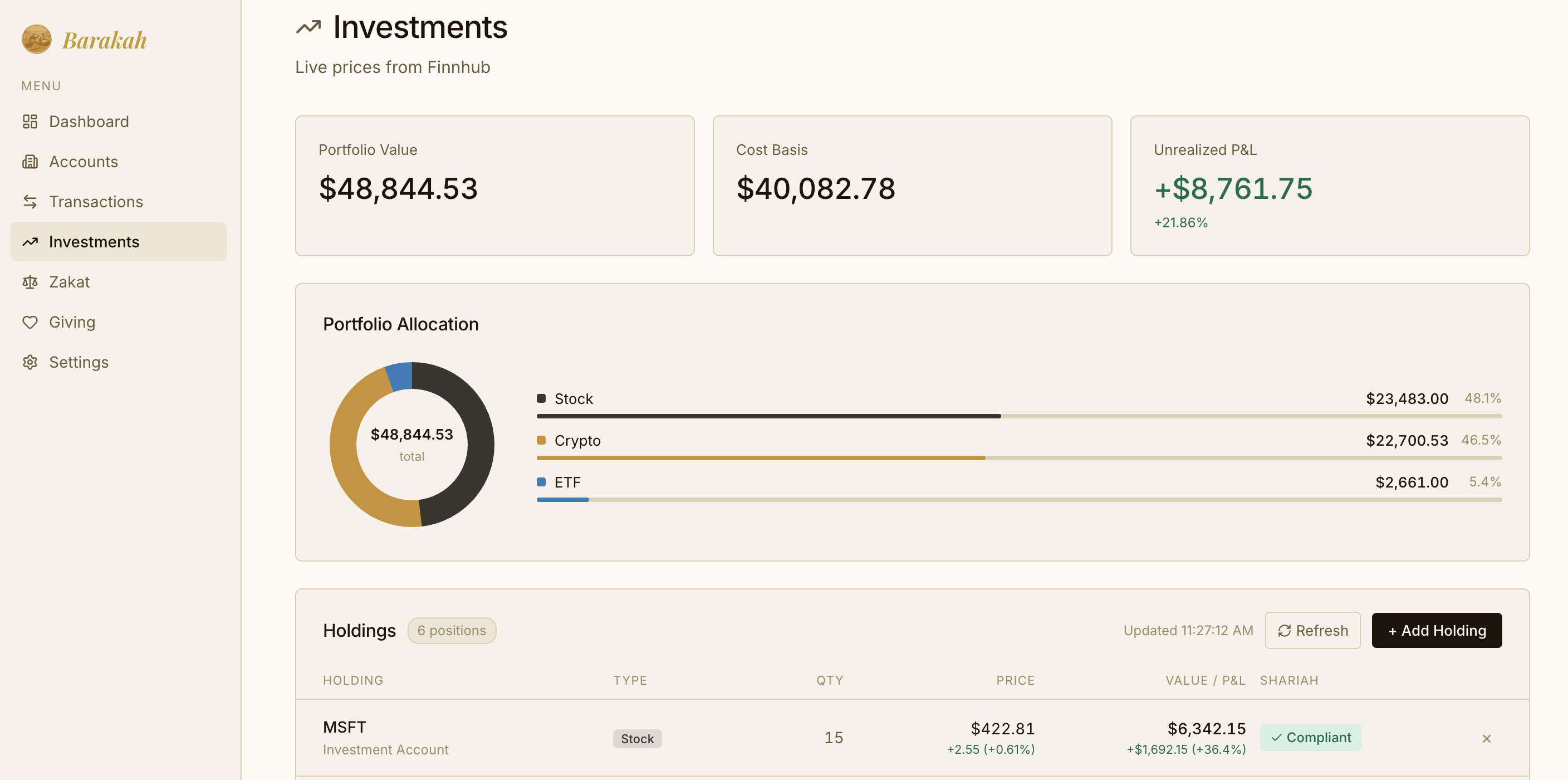Click the Barakah logo icon
Viewport: 1568px width, 780px height.
click(x=37, y=39)
